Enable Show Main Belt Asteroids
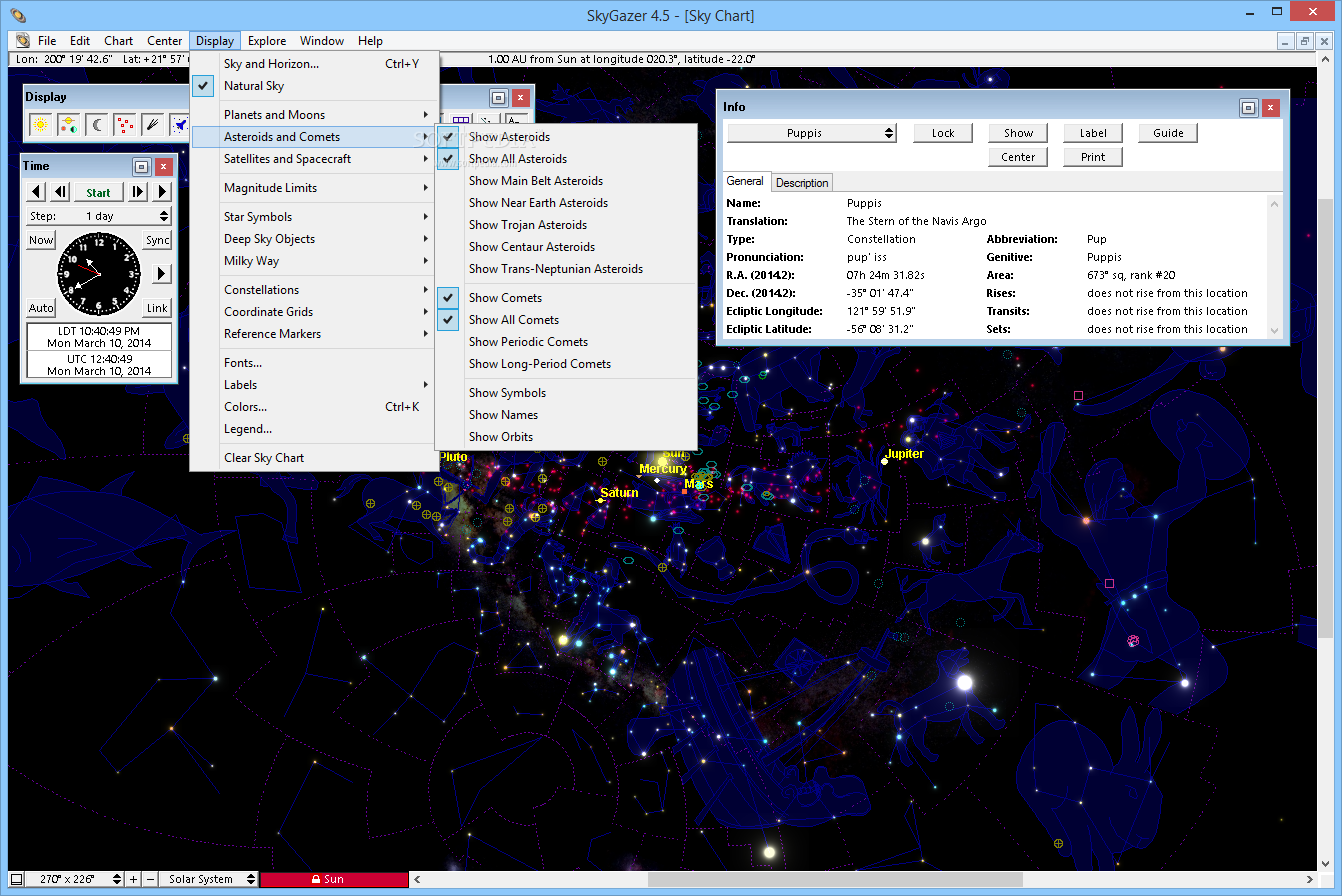 click(x=566, y=181)
